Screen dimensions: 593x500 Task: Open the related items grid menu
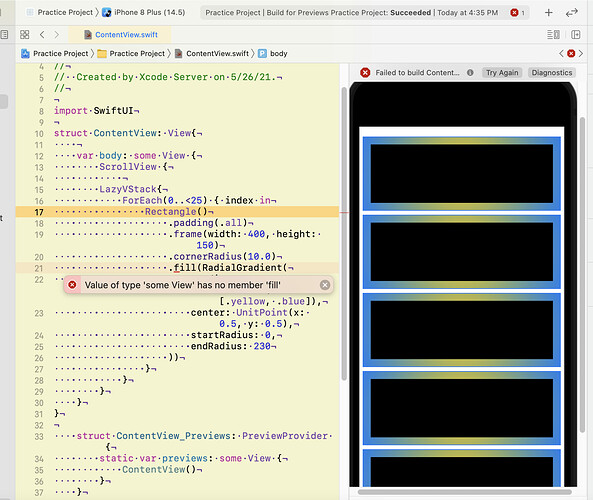(25, 35)
